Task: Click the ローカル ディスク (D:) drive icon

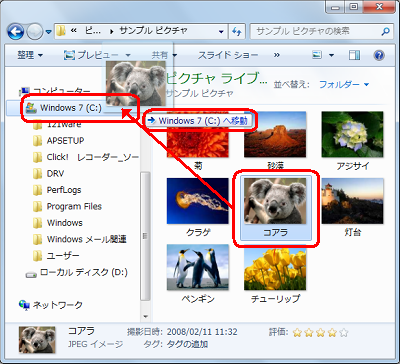Action: [31, 275]
